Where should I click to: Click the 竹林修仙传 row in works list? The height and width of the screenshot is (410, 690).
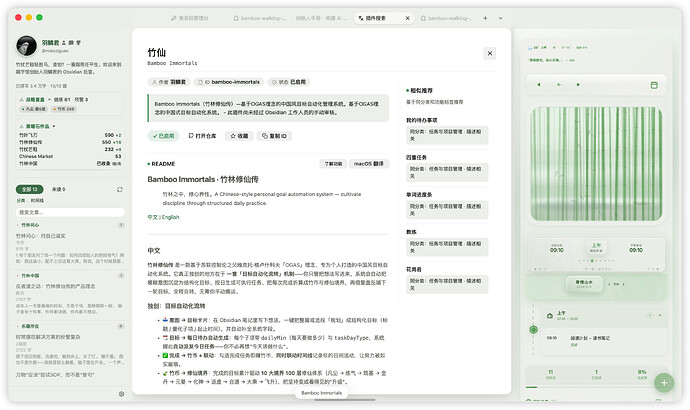tap(70, 142)
